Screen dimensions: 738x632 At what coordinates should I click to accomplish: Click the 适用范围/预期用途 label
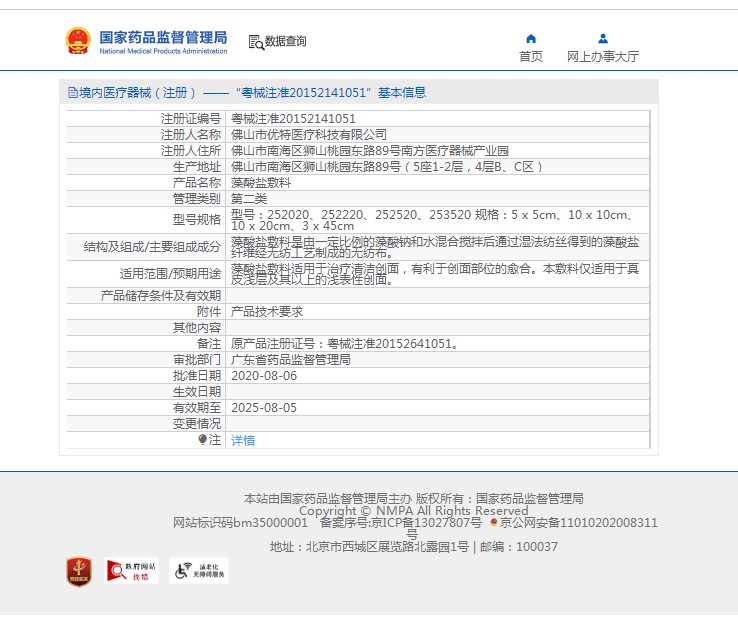tap(170, 273)
